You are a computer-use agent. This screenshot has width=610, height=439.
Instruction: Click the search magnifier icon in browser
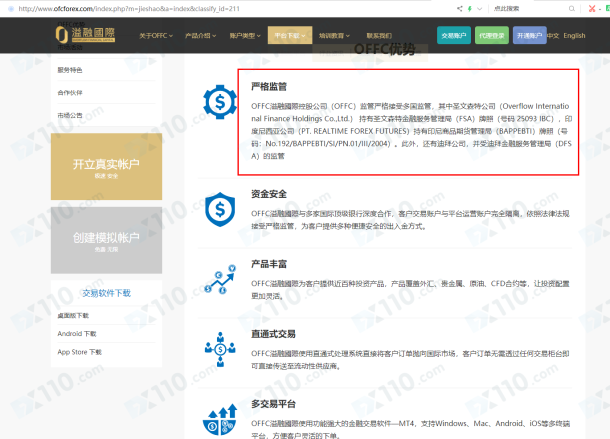click(x=571, y=9)
